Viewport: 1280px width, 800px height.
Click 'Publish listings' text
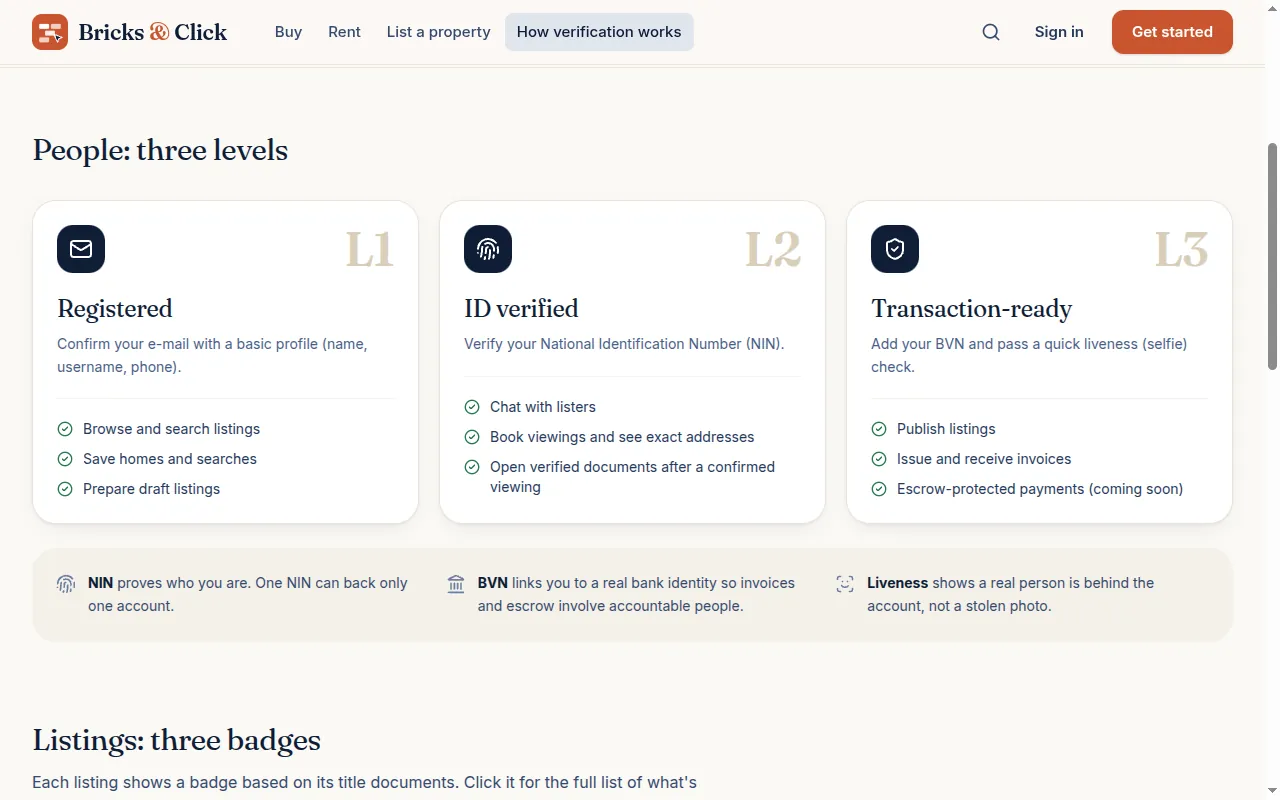pos(946,429)
